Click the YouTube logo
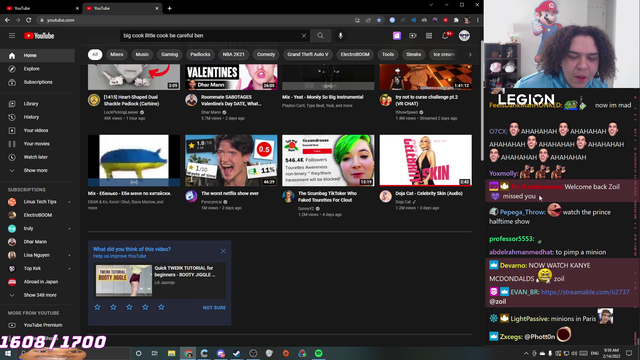The image size is (640, 360). 39,36
